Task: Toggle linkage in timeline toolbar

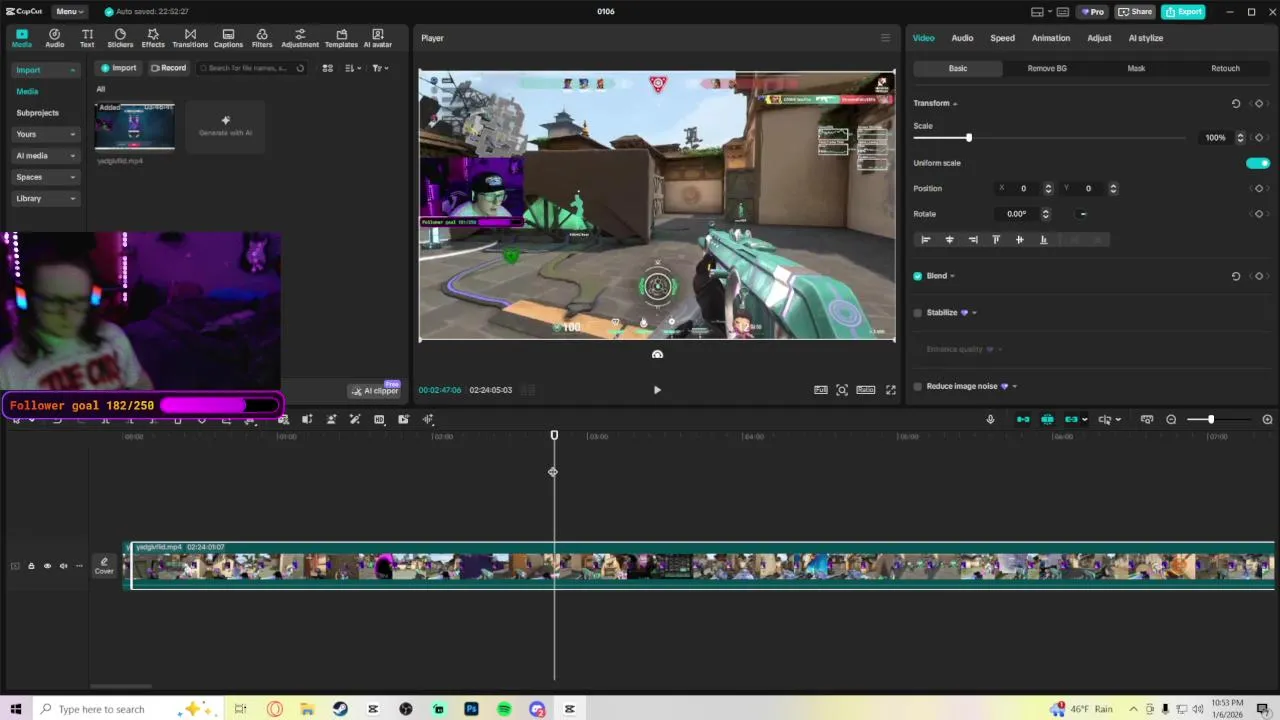Action: coord(1071,419)
